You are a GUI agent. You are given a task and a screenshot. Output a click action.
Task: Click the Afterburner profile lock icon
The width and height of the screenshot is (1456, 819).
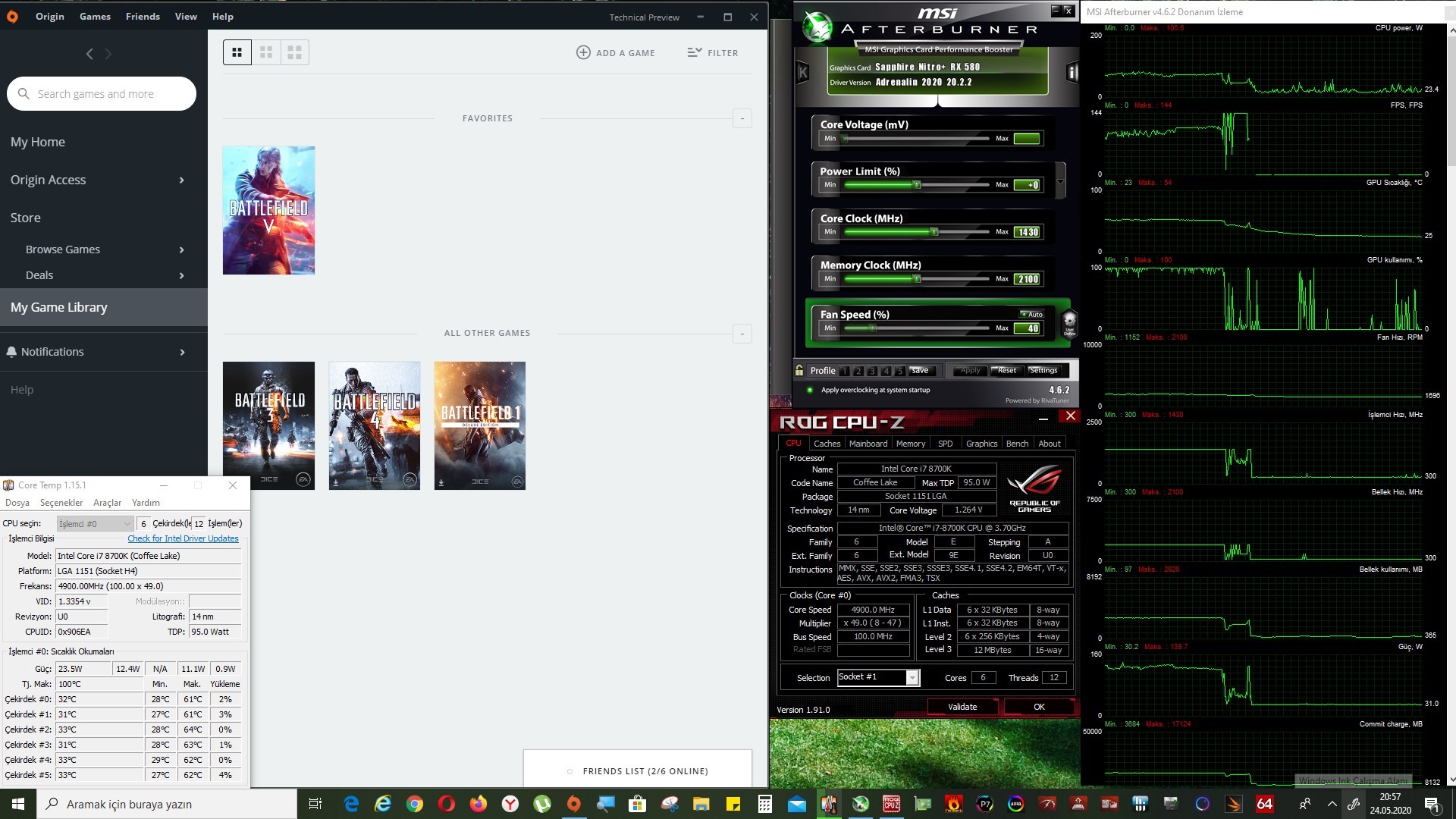click(x=799, y=370)
